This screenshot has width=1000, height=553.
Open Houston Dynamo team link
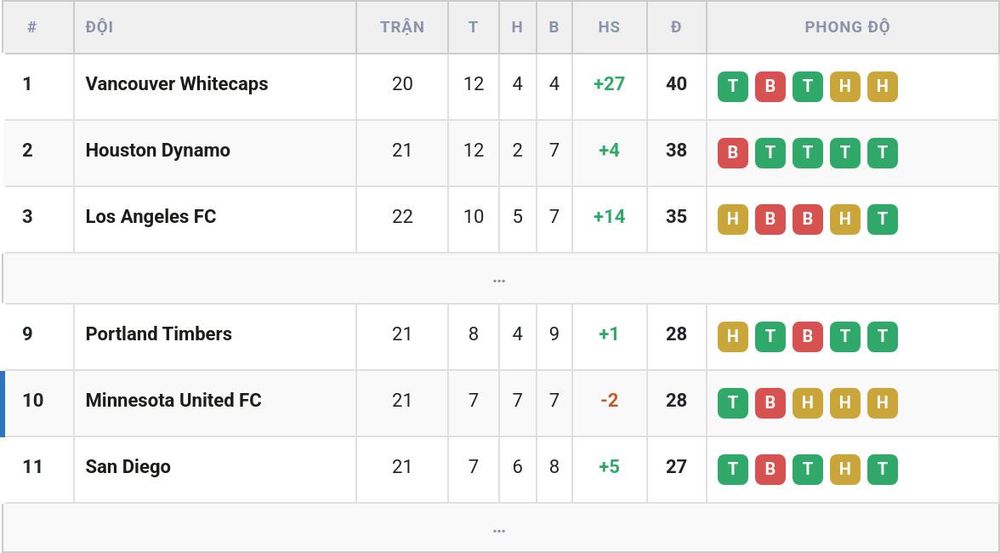click(x=158, y=151)
